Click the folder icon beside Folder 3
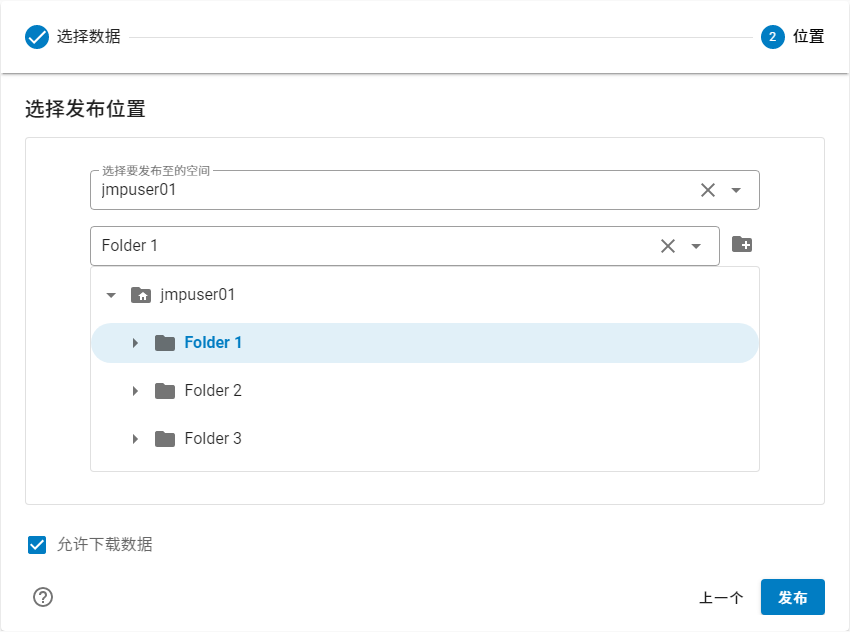Screen dimensions: 850x632 click(x=165, y=438)
